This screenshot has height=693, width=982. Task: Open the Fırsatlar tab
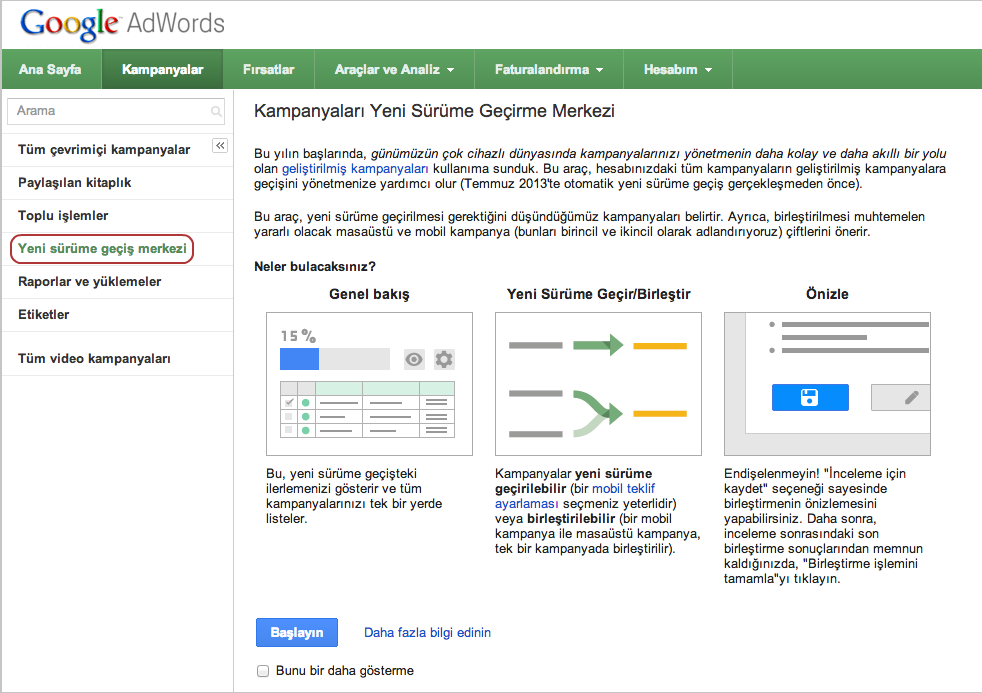[269, 69]
